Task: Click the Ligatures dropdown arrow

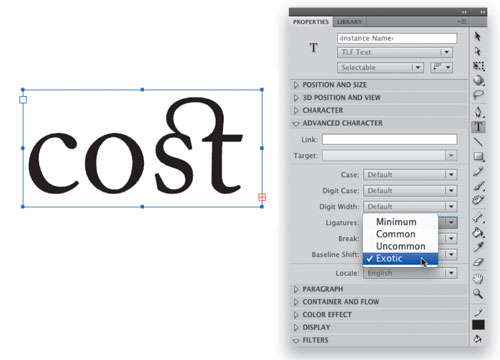Action: pos(451,222)
